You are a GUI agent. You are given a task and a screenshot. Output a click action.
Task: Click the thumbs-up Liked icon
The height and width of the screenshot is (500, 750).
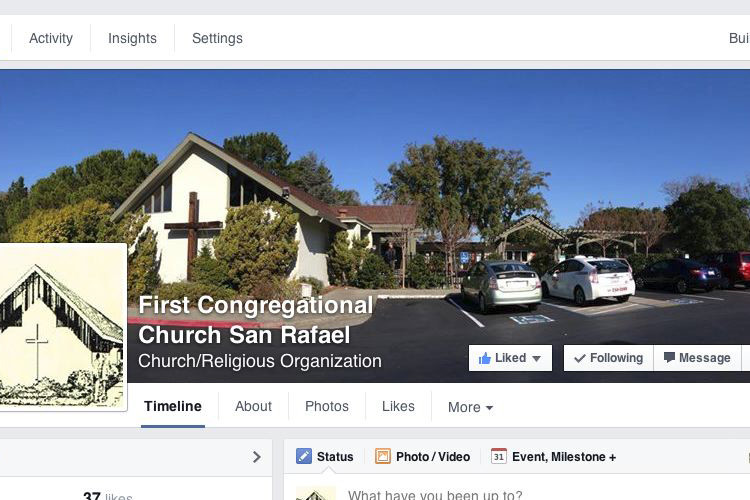point(485,358)
